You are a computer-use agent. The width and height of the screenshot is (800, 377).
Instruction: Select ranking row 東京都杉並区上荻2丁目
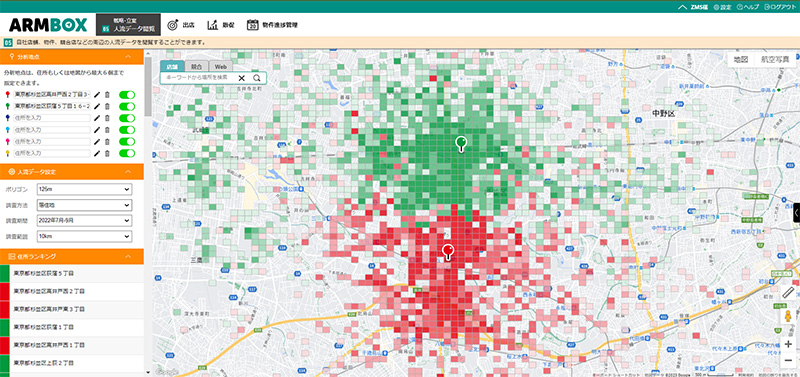pyautogui.click(x=72, y=363)
